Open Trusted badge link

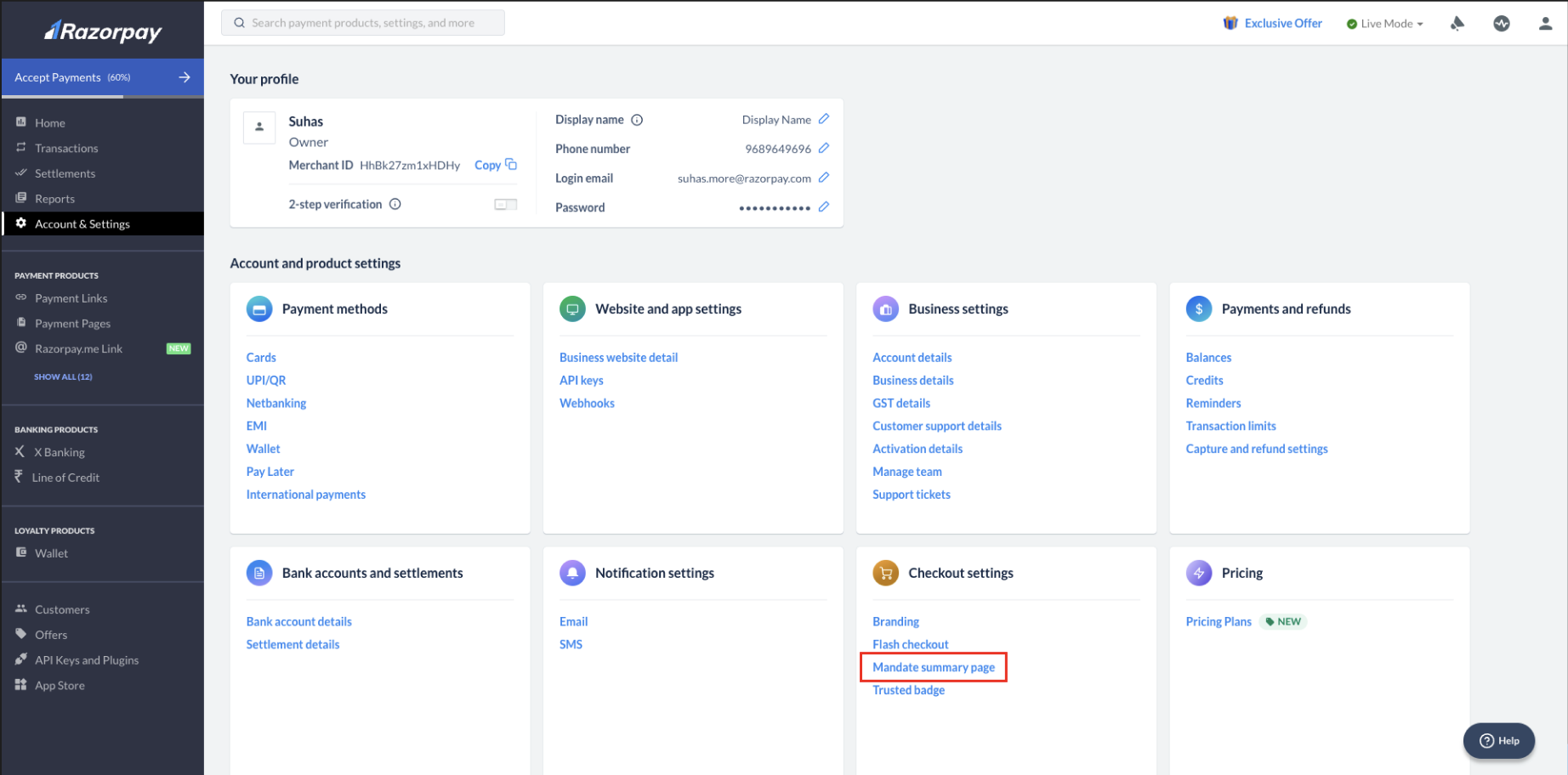[909, 690]
